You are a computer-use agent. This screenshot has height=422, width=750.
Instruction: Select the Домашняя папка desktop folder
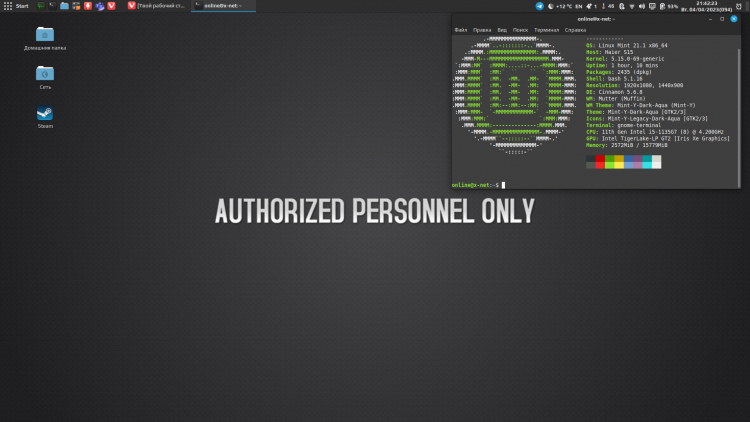tap(45, 35)
